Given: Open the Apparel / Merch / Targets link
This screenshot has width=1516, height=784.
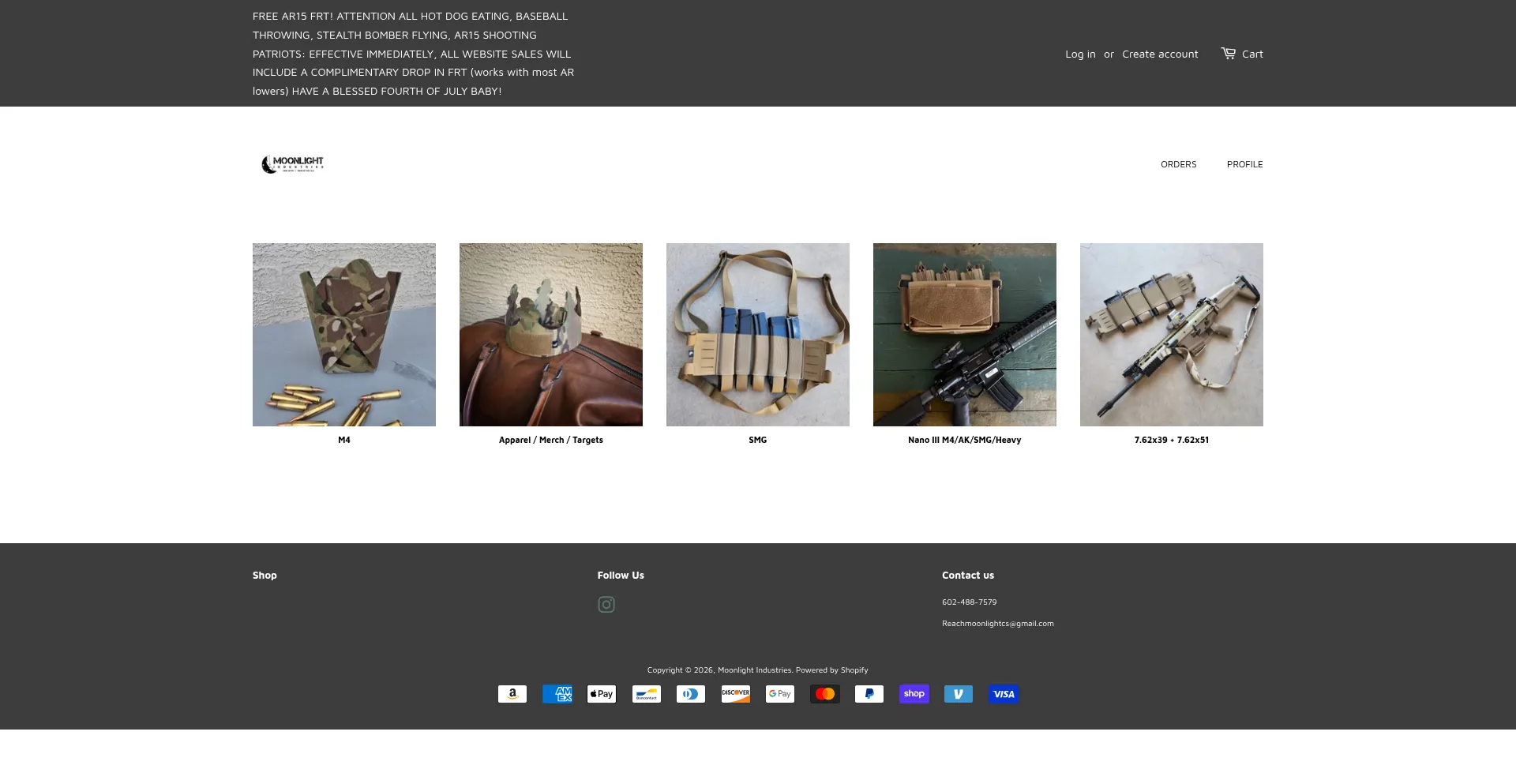Looking at the screenshot, I should (551, 440).
